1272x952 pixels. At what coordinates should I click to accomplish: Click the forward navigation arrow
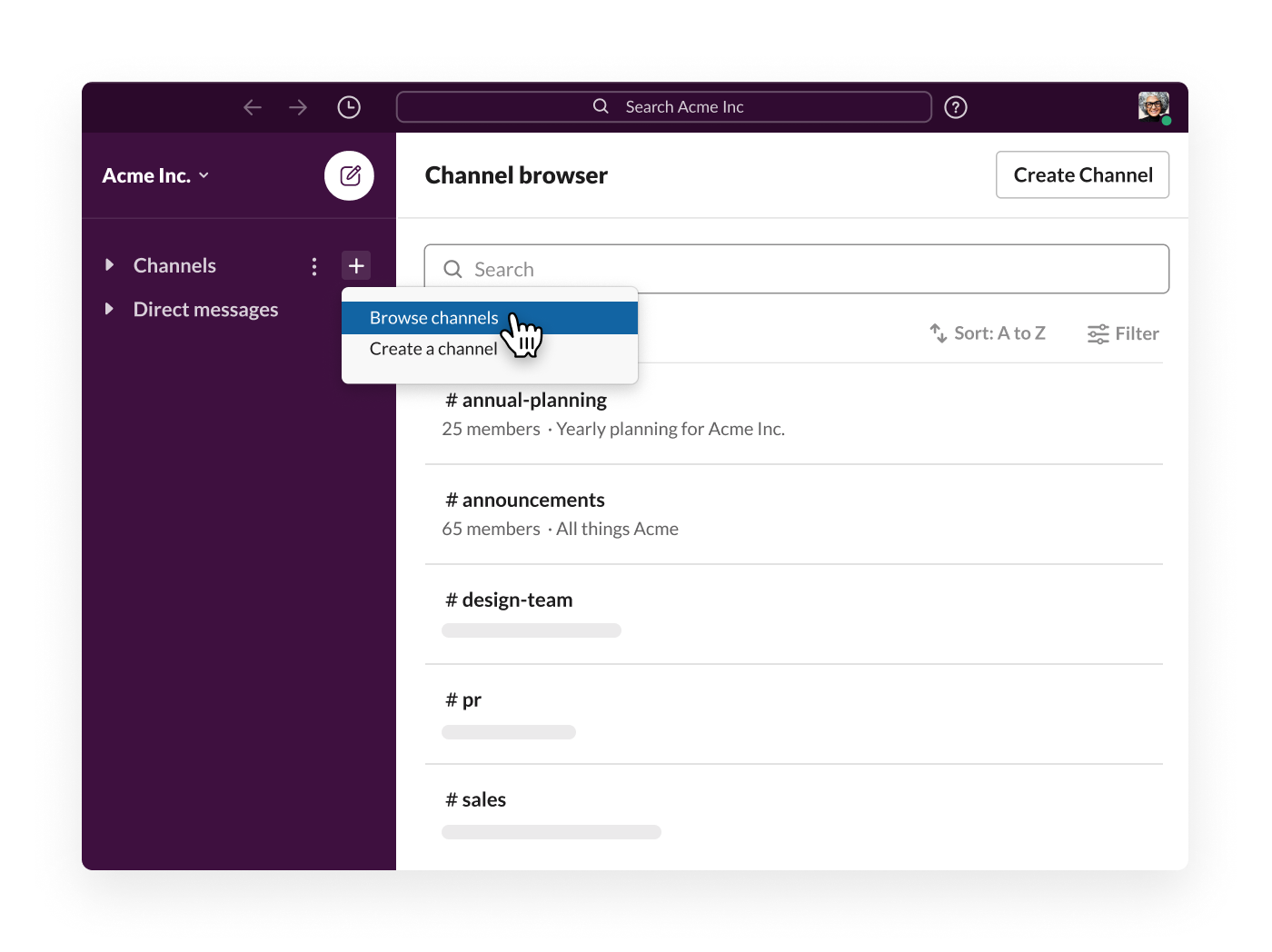coord(298,107)
